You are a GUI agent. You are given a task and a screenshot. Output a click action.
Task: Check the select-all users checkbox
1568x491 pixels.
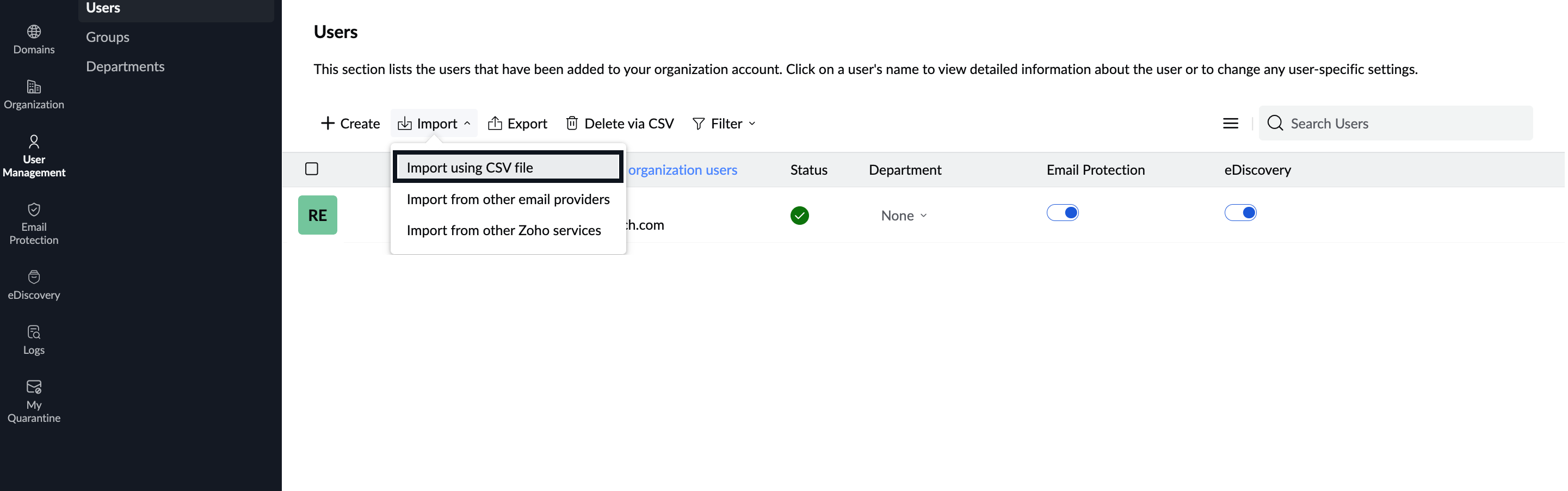(312, 169)
